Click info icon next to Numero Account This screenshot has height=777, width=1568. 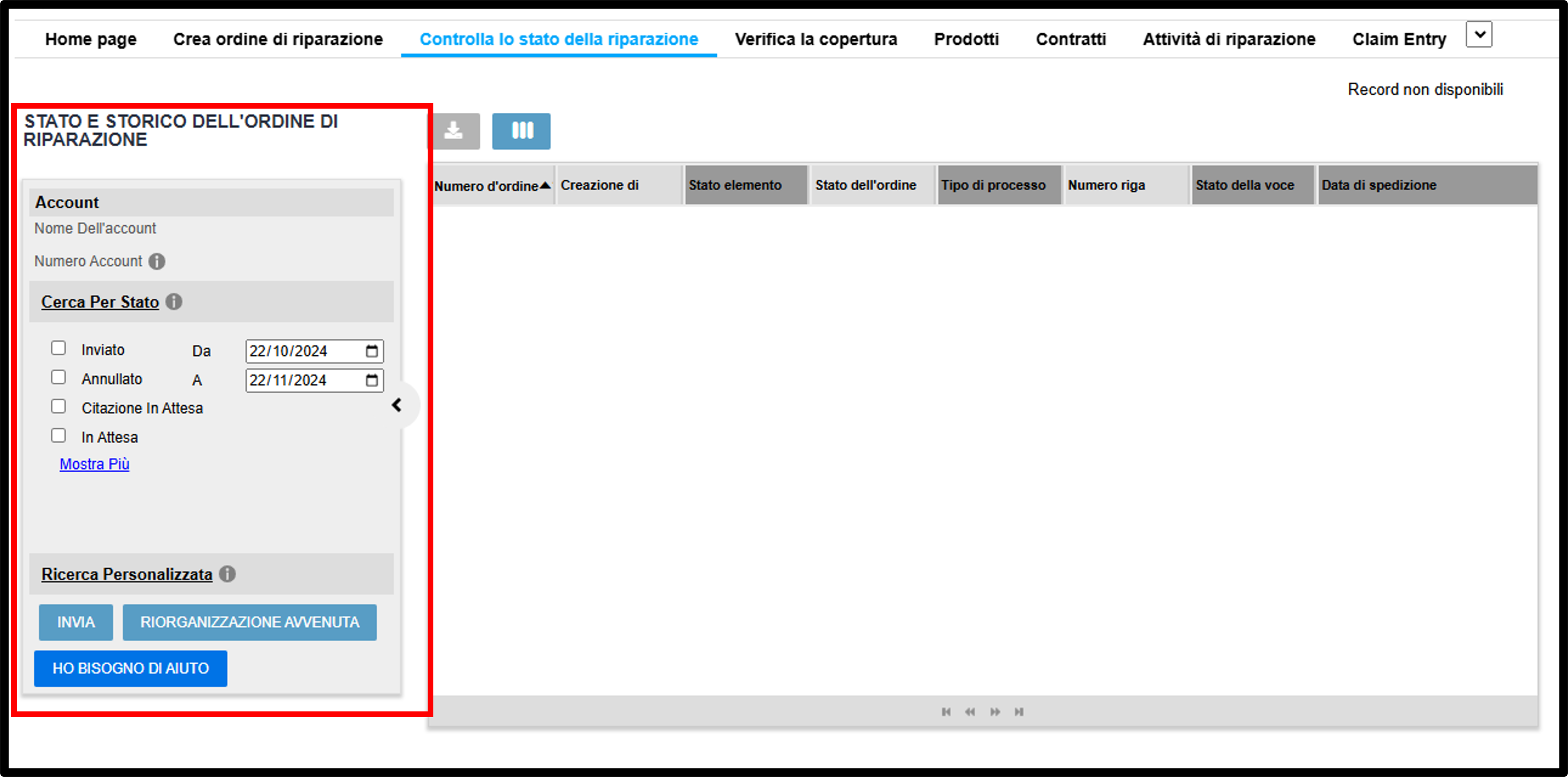pyautogui.click(x=157, y=261)
